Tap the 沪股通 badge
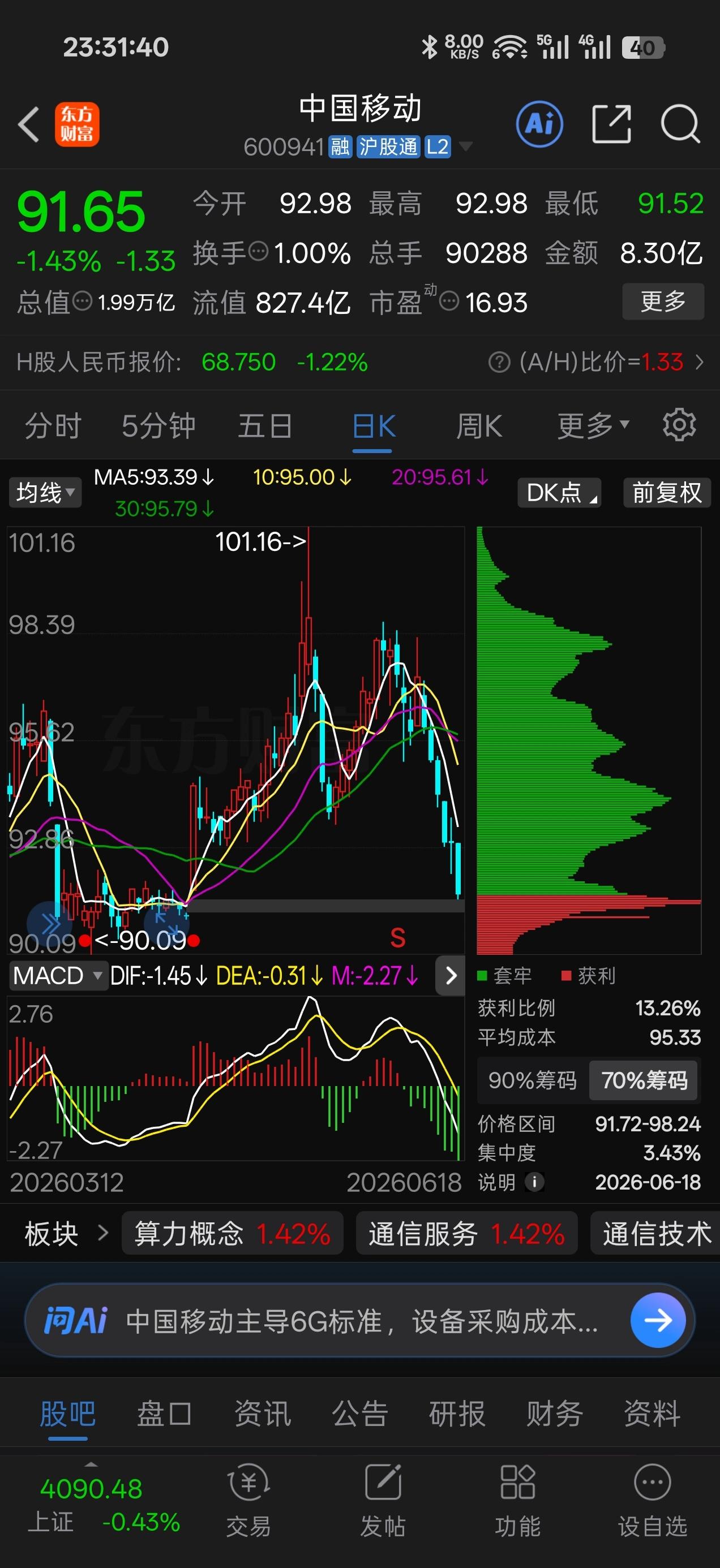 [388, 147]
